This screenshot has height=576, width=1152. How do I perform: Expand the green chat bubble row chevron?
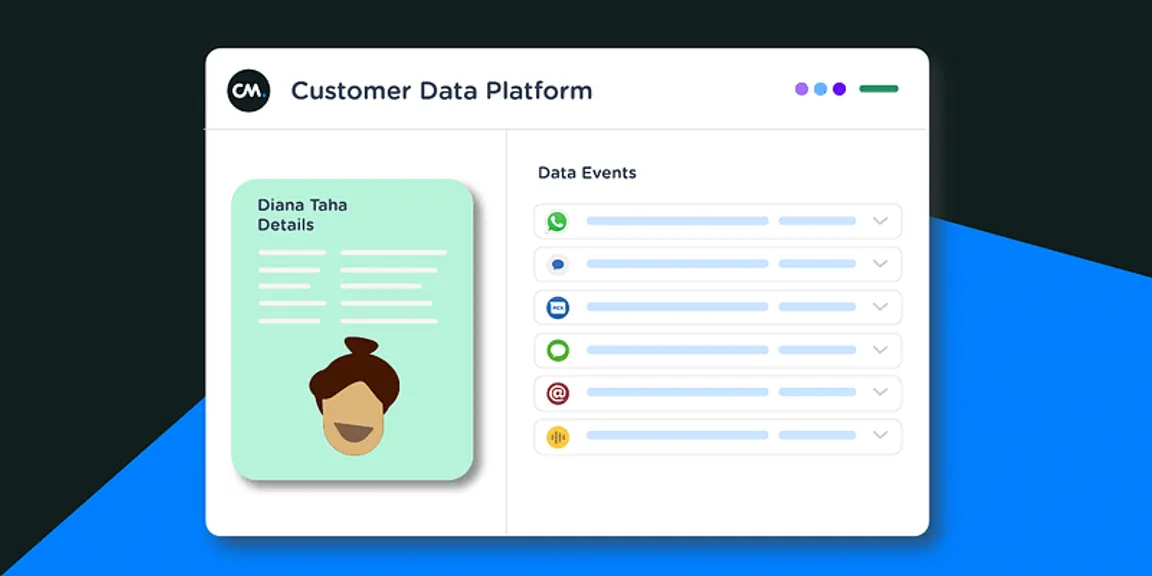[880, 350]
